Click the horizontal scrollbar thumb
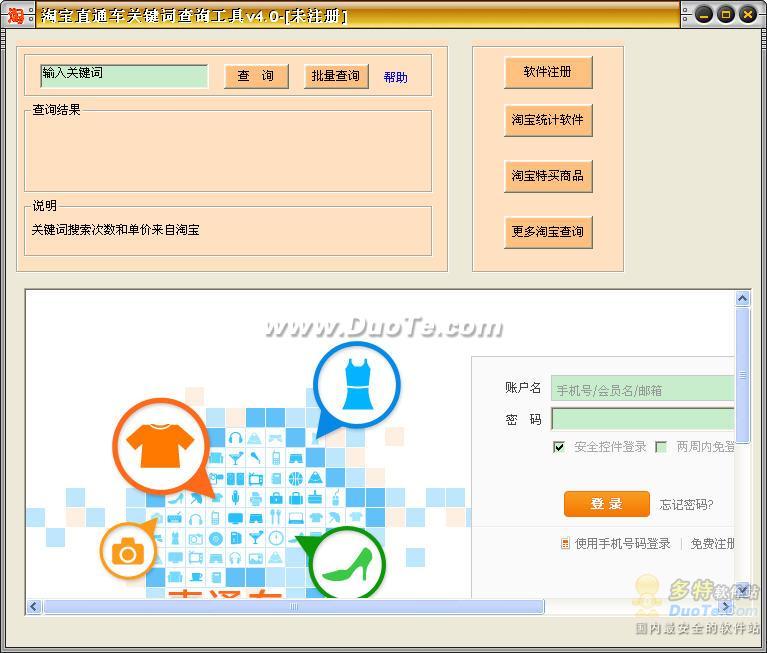Image resolution: width=767 pixels, height=653 pixels. coord(293,607)
